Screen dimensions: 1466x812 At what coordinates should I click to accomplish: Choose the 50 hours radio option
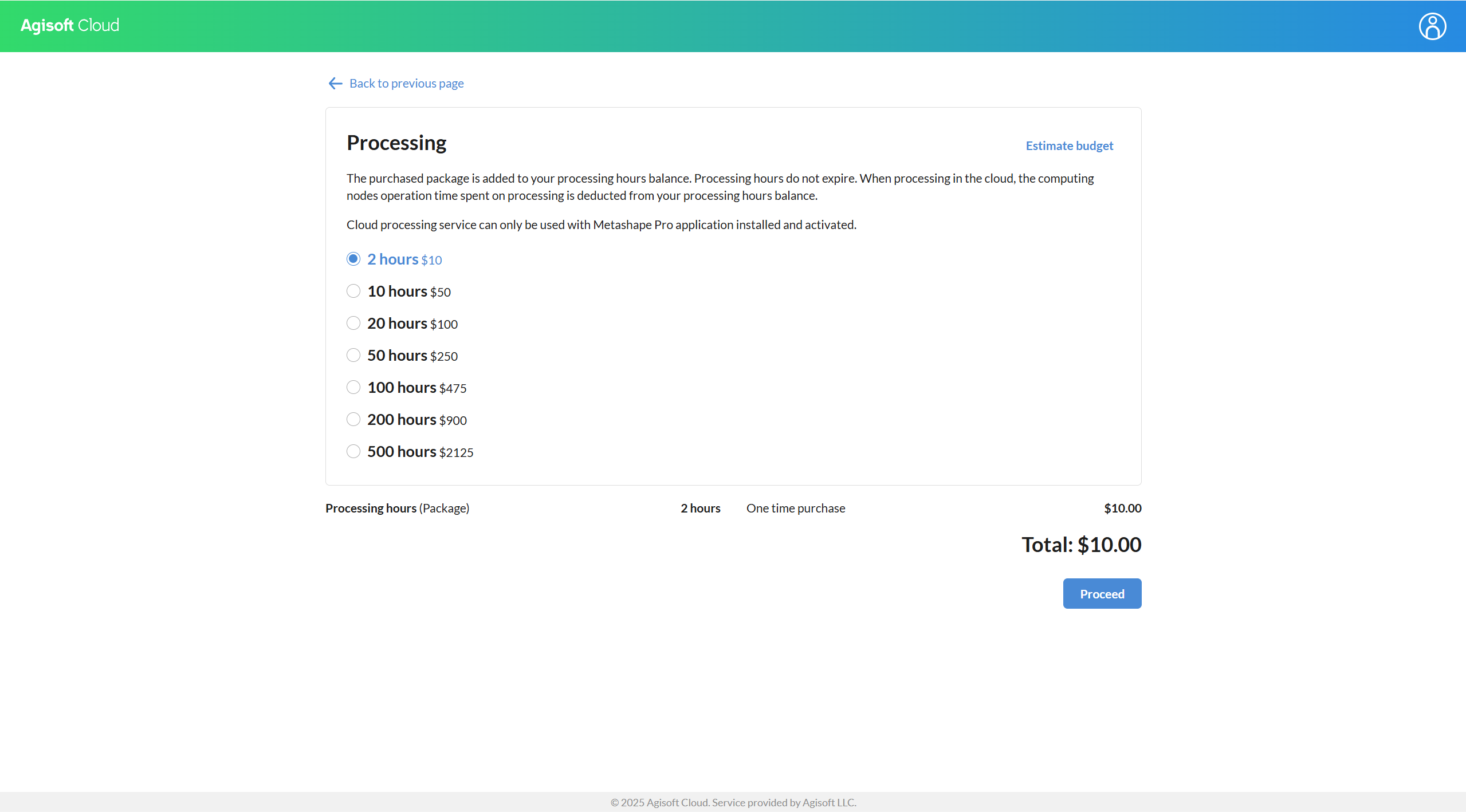(x=353, y=355)
